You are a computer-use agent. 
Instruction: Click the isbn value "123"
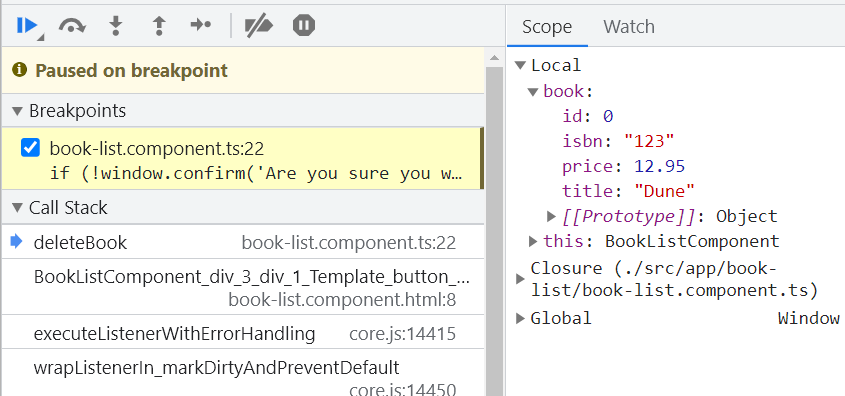tap(649, 141)
